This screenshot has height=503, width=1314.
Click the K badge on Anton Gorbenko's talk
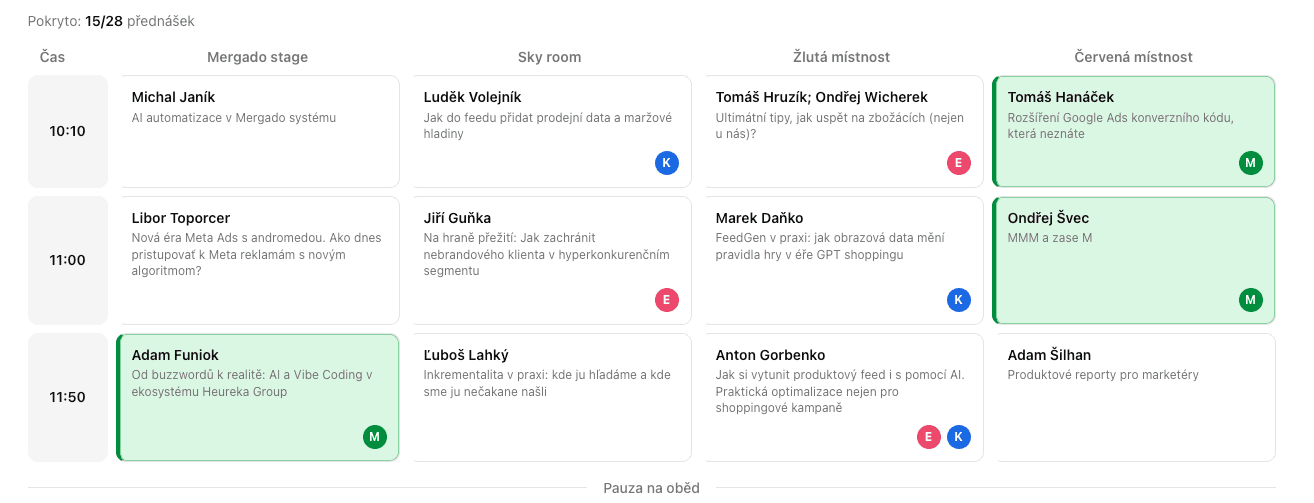click(959, 437)
